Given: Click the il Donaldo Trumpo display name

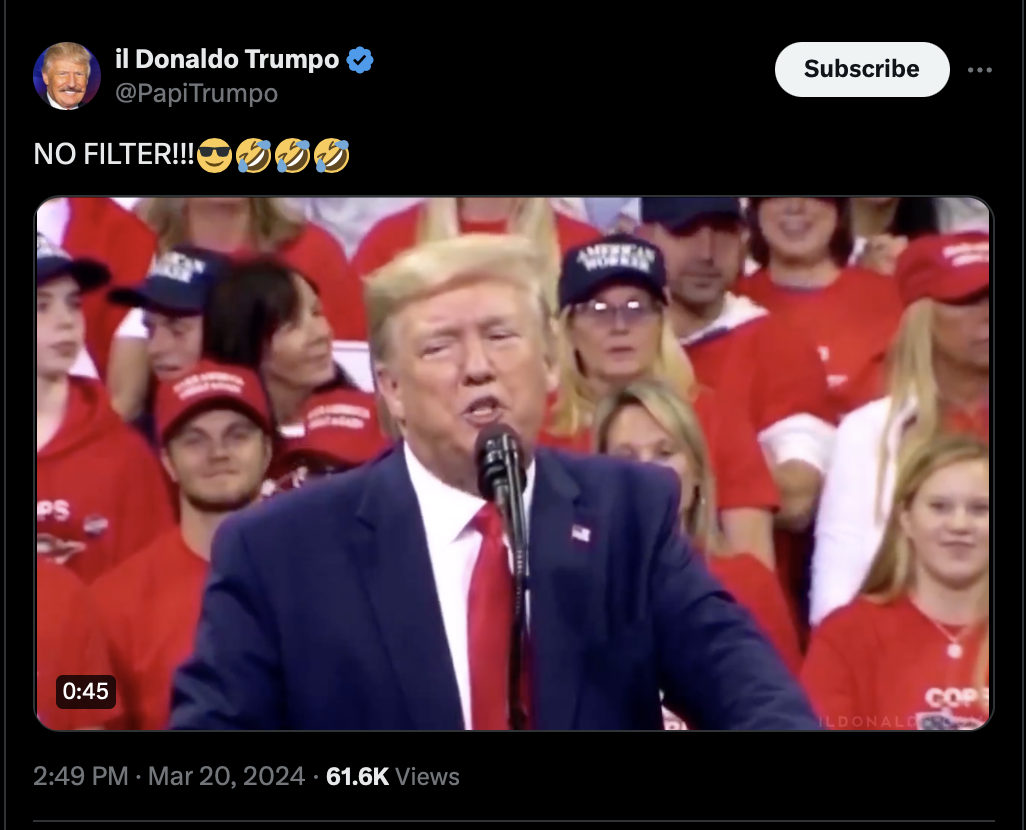Looking at the screenshot, I should click(227, 59).
